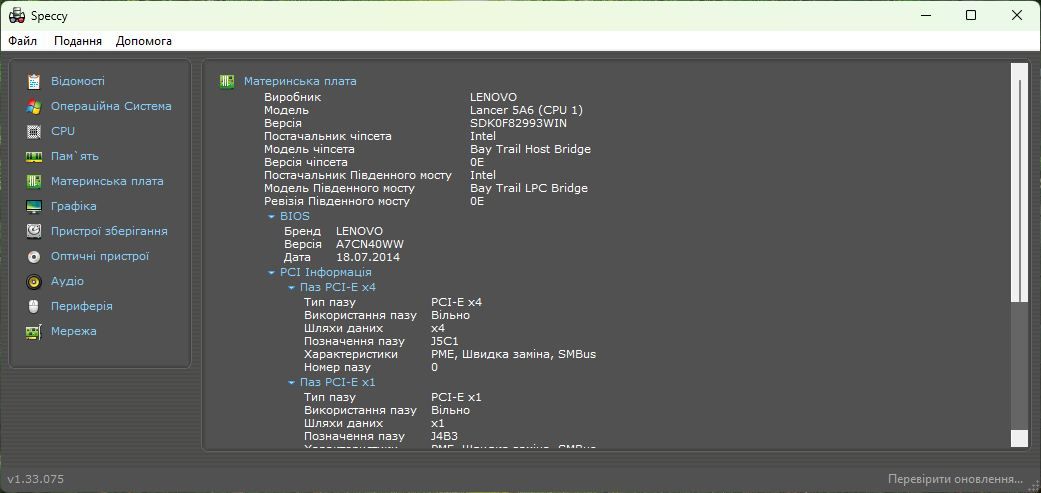
Task: Go to the Відомості section
Action: tap(78, 81)
